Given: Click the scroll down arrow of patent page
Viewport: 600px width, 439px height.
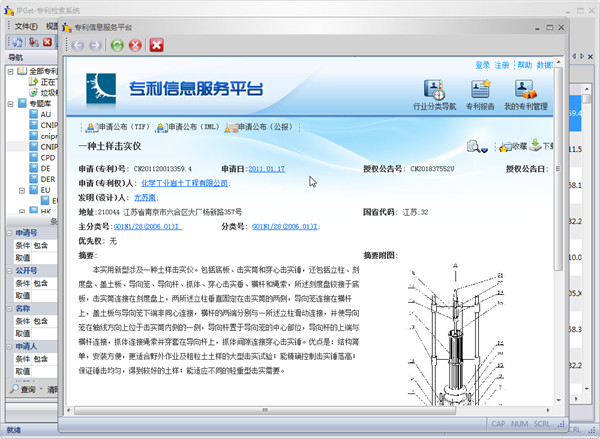Looking at the screenshot, I should (x=558, y=400).
